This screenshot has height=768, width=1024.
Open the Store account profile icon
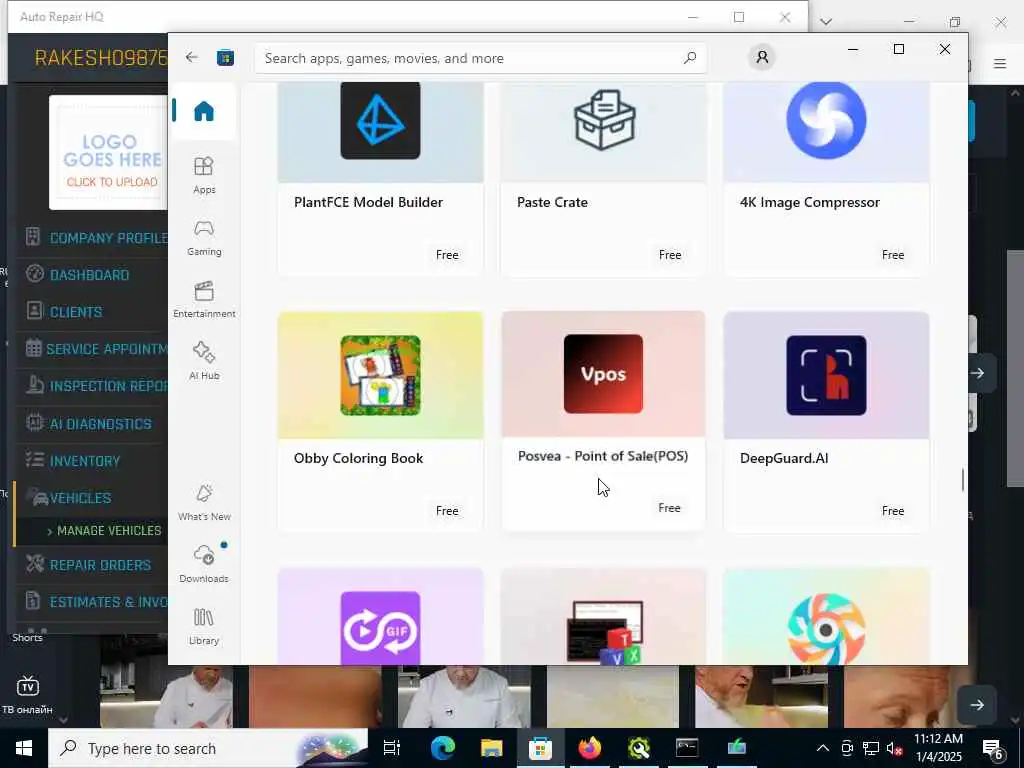click(x=761, y=57)
